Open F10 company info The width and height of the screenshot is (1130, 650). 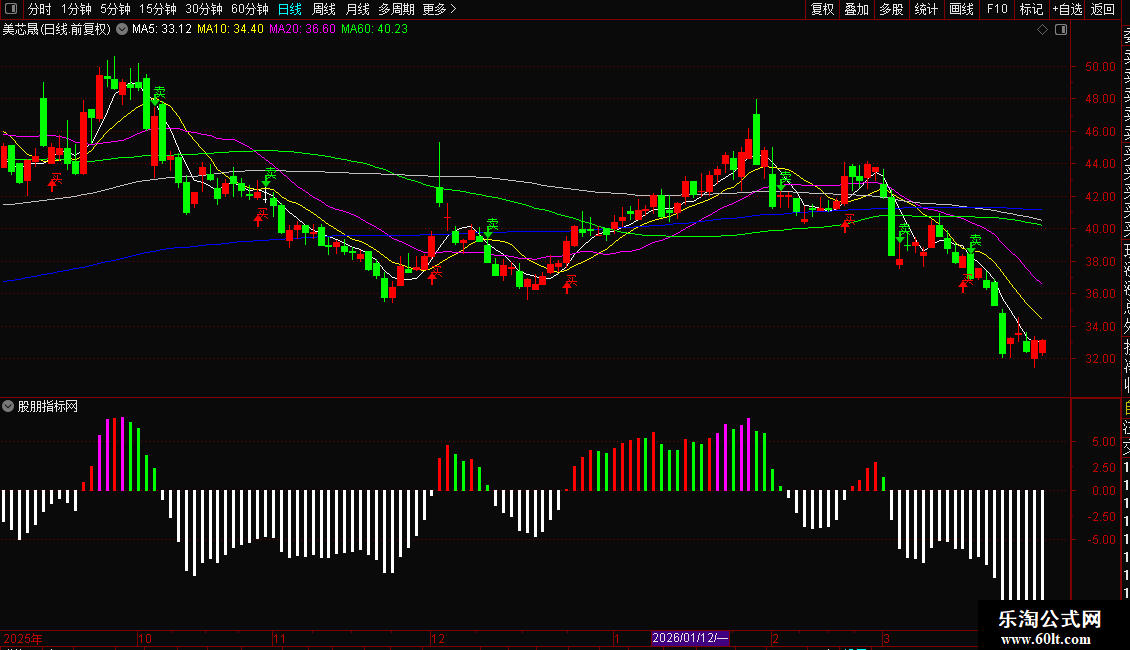997,9
